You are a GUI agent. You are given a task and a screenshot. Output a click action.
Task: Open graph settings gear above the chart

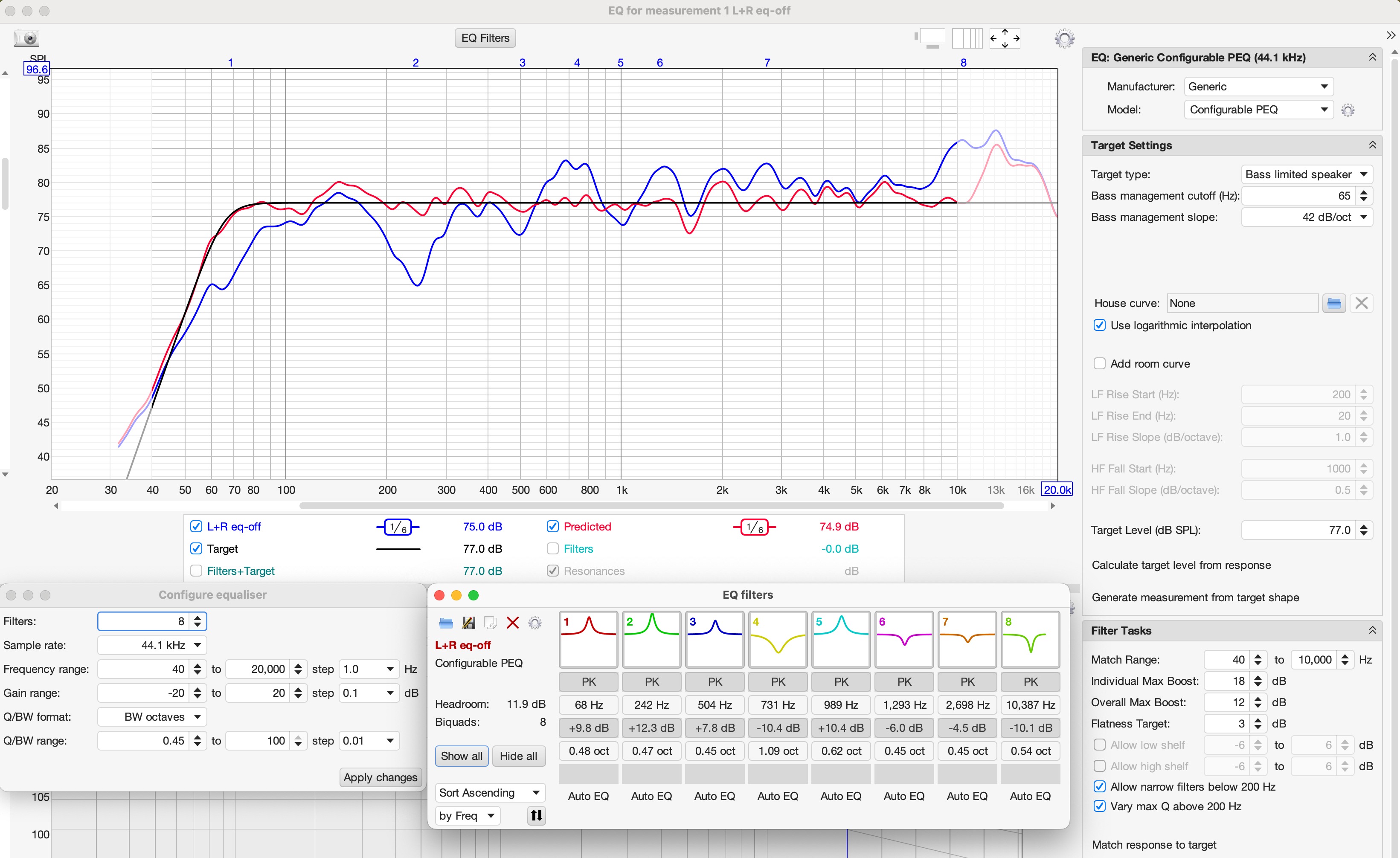1064,39
